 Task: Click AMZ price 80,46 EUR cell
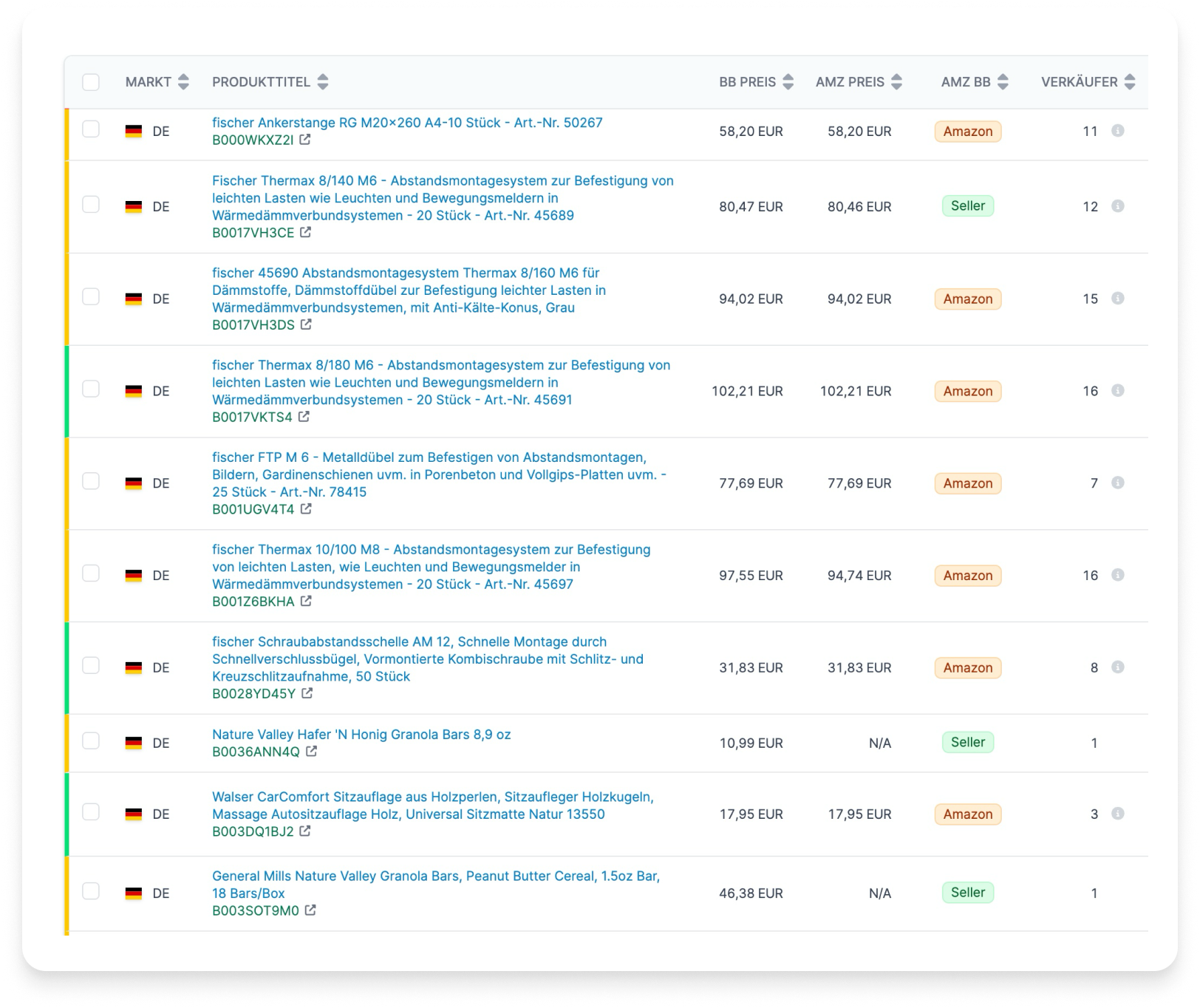[859, 207]
